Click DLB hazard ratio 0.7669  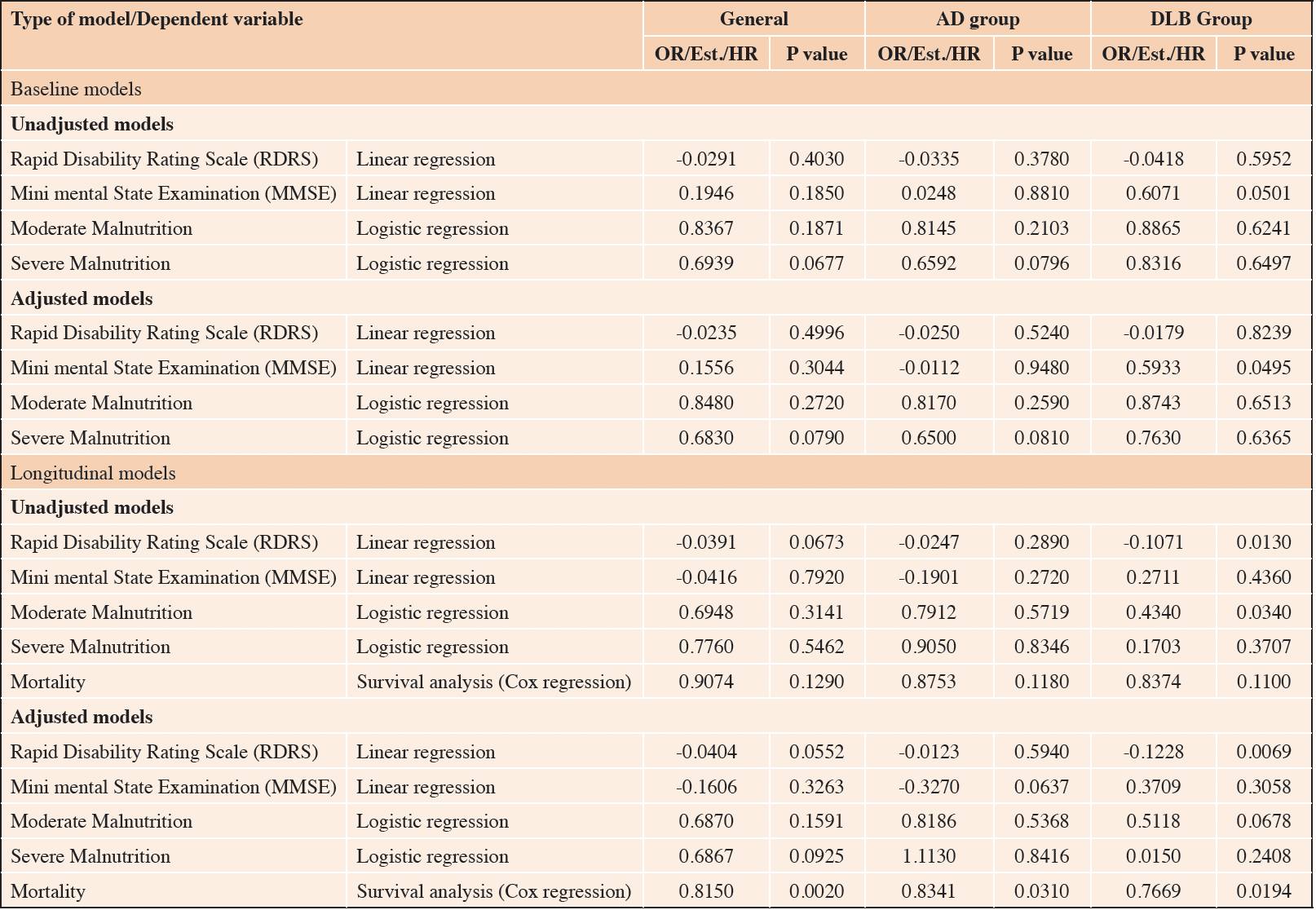pyautogui.click(x=1153, y=891)
